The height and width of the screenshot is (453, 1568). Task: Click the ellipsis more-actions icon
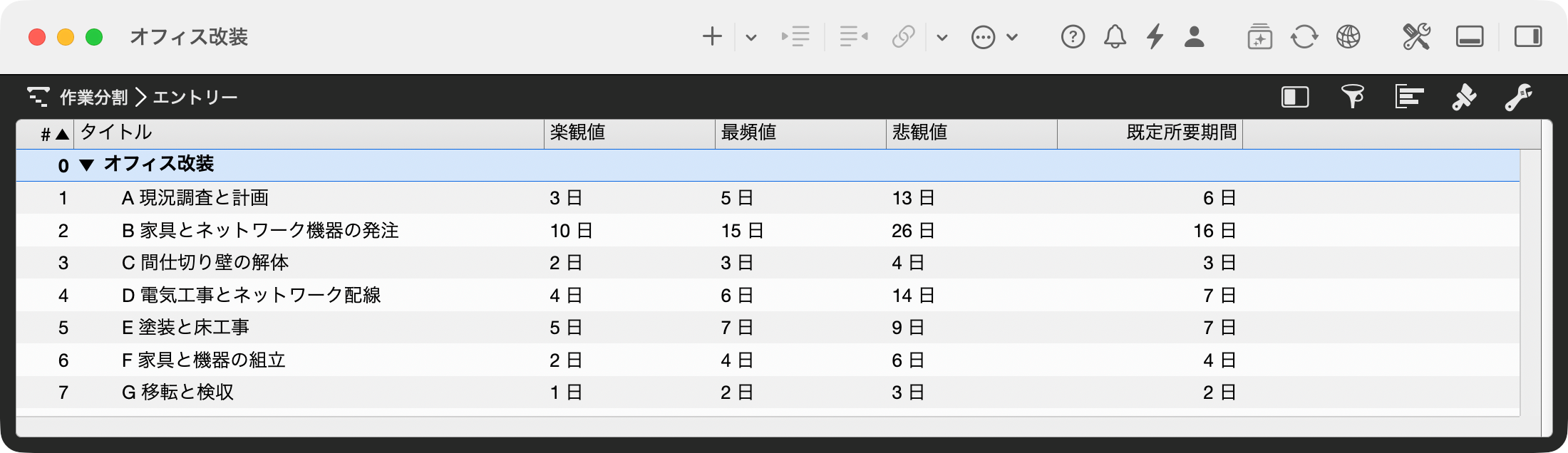pyautogui.click(x=983, y=37)
